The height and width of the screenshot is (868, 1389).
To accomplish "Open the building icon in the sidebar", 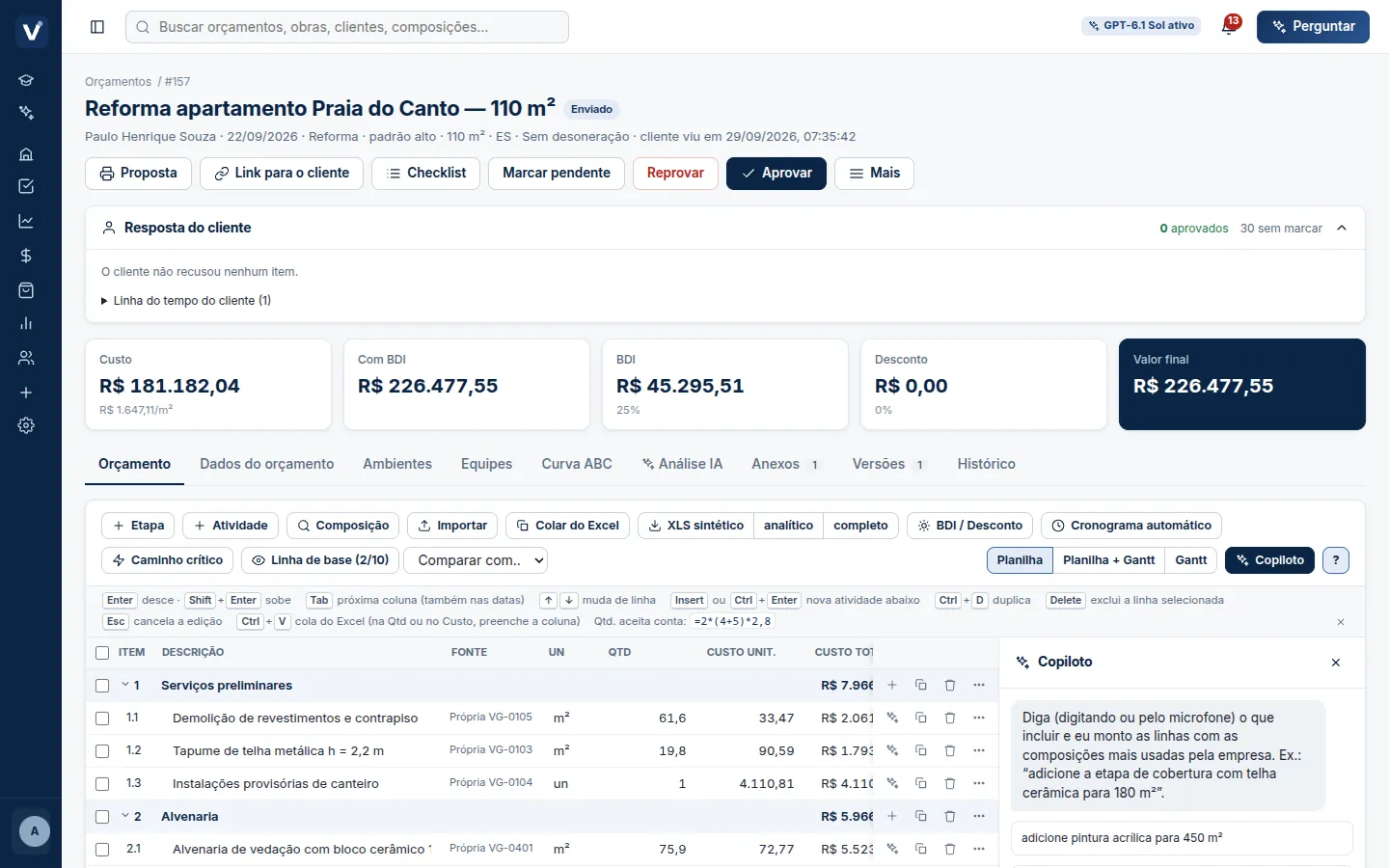I will pyautogui.click(x=26, y=153).
